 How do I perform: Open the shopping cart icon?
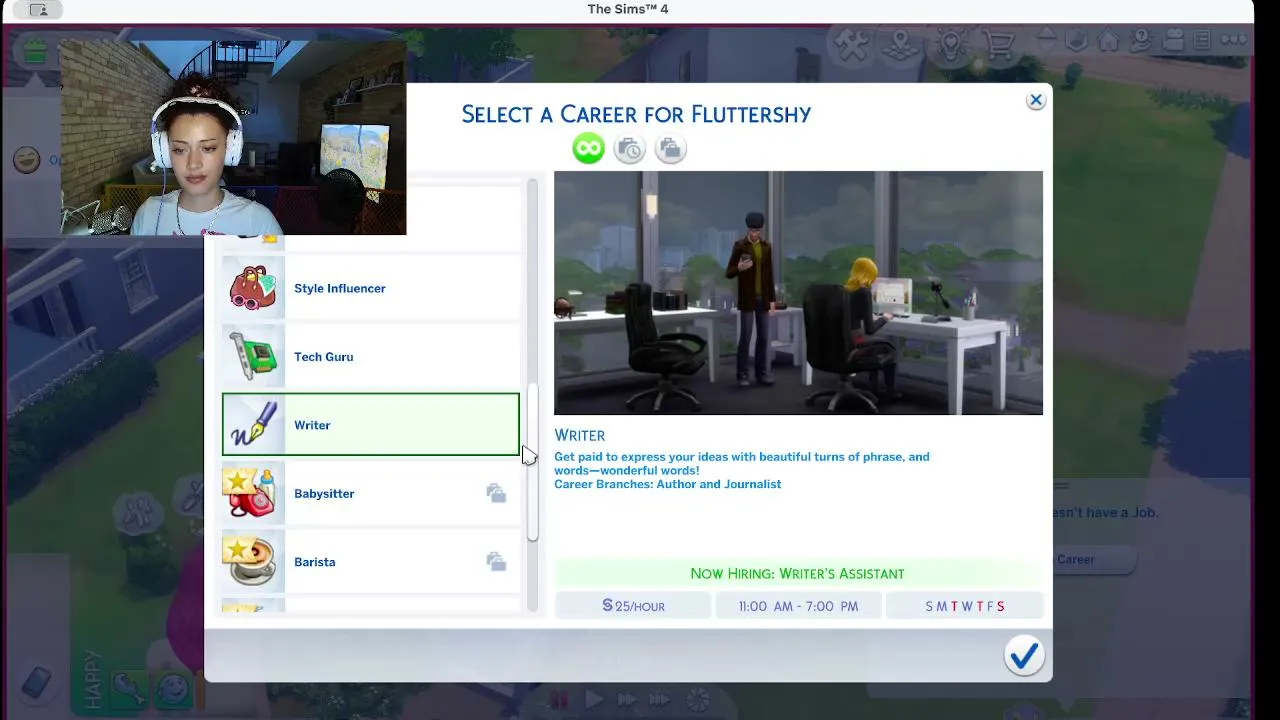click(x=999, y=44)
